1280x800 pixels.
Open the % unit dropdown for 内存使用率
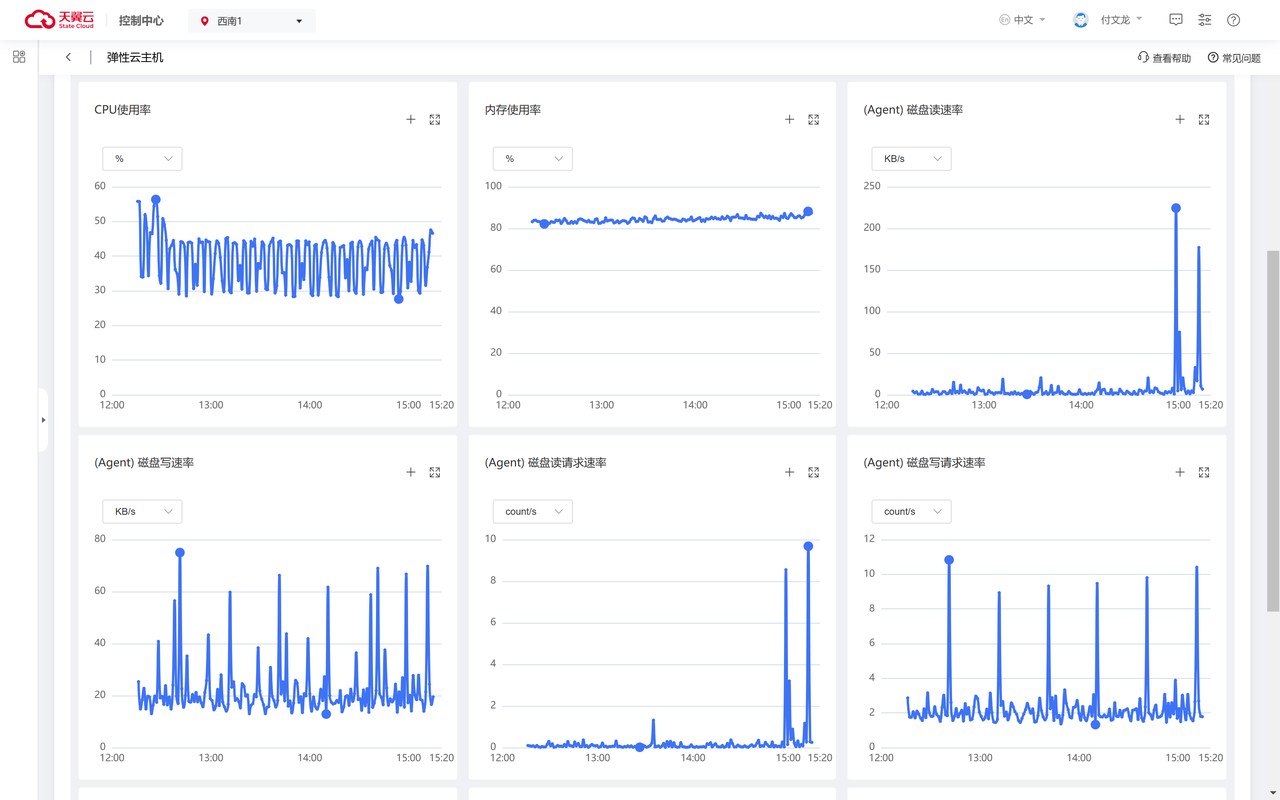[532, 158]
